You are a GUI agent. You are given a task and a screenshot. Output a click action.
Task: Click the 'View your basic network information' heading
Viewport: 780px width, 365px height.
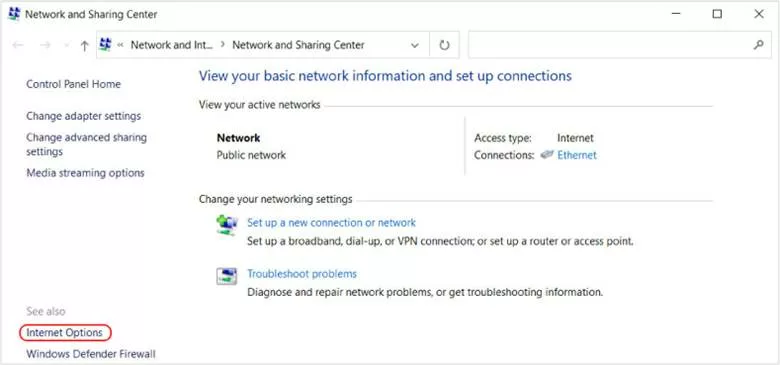pos(385,76)
